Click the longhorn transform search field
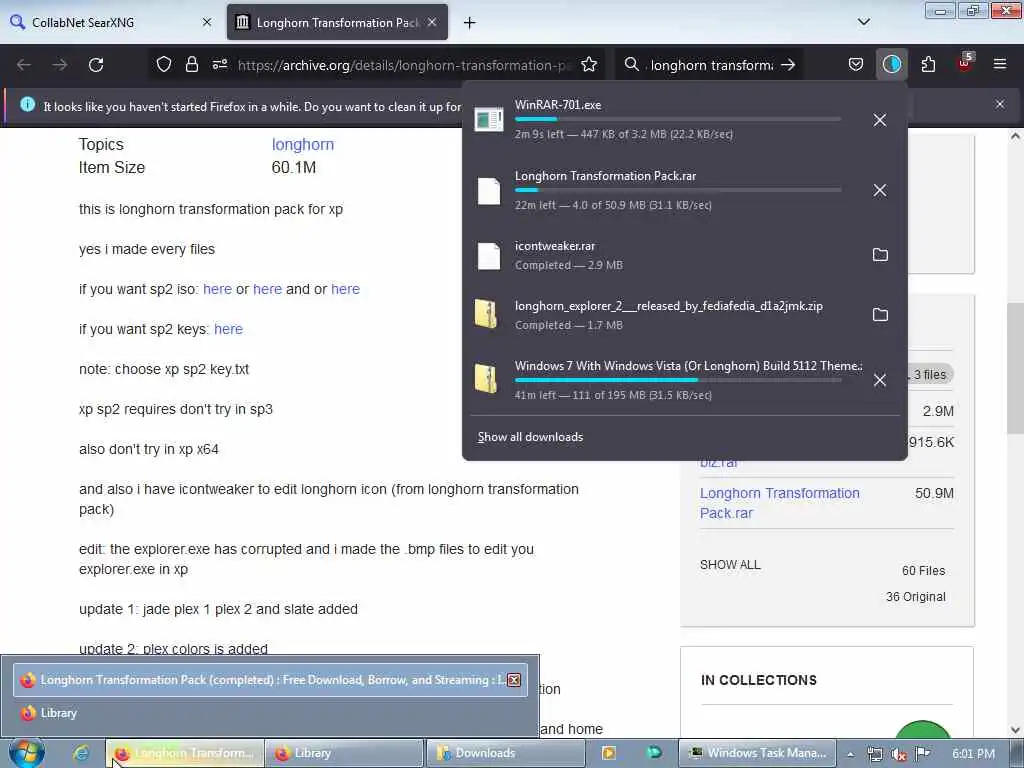 [712, 65]
